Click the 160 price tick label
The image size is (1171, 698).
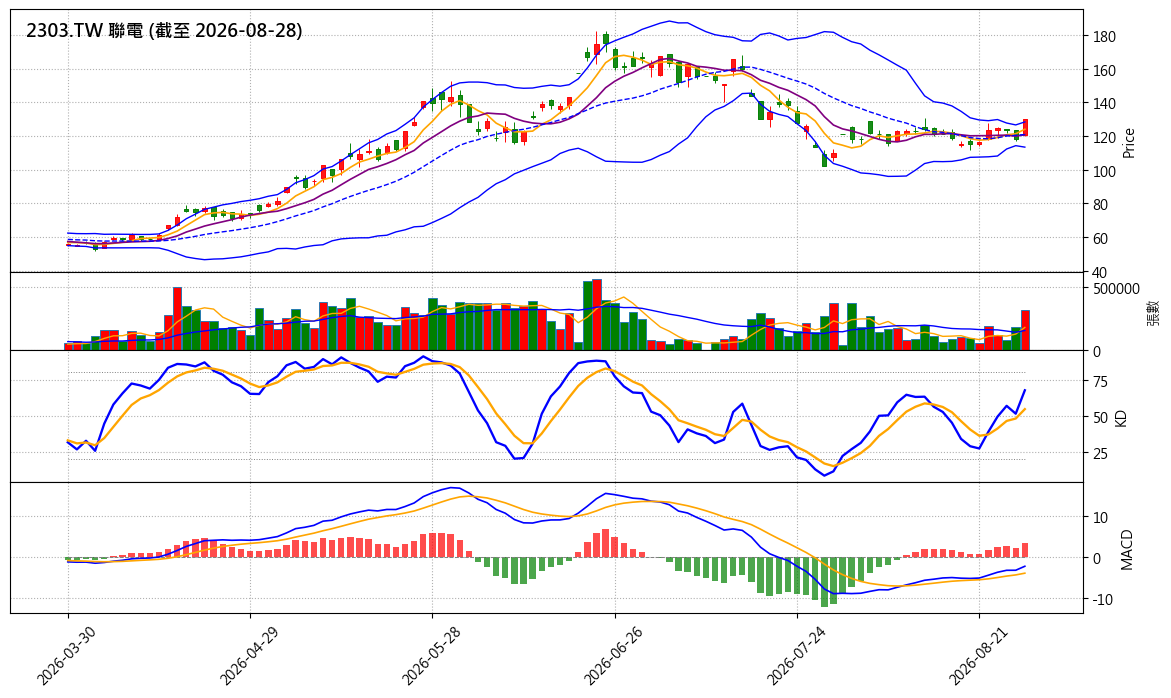pos(1104,71)
